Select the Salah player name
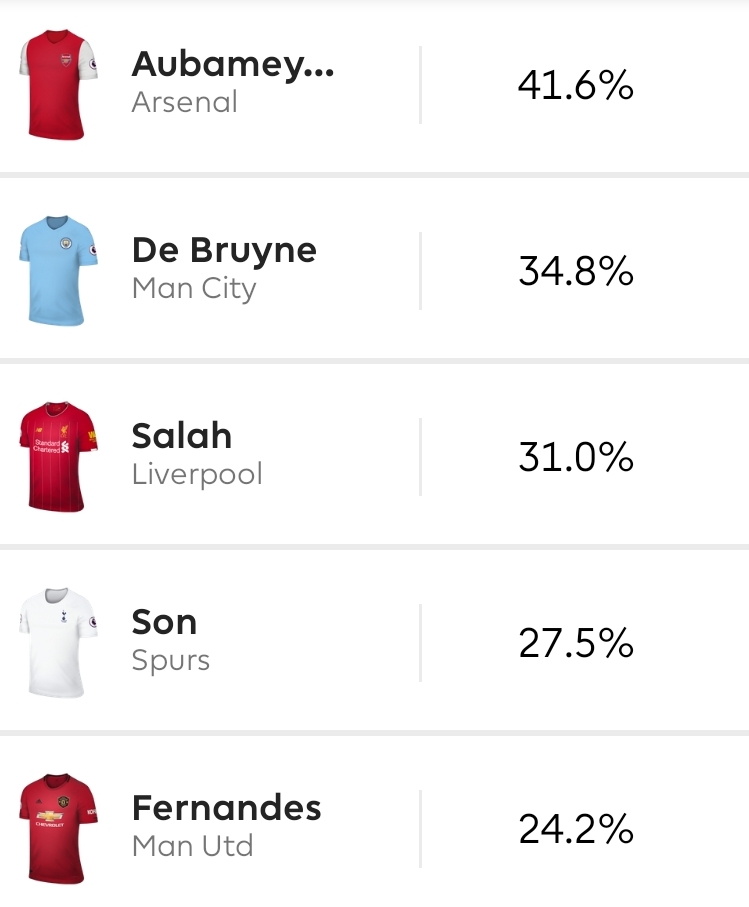 (182, 436)
